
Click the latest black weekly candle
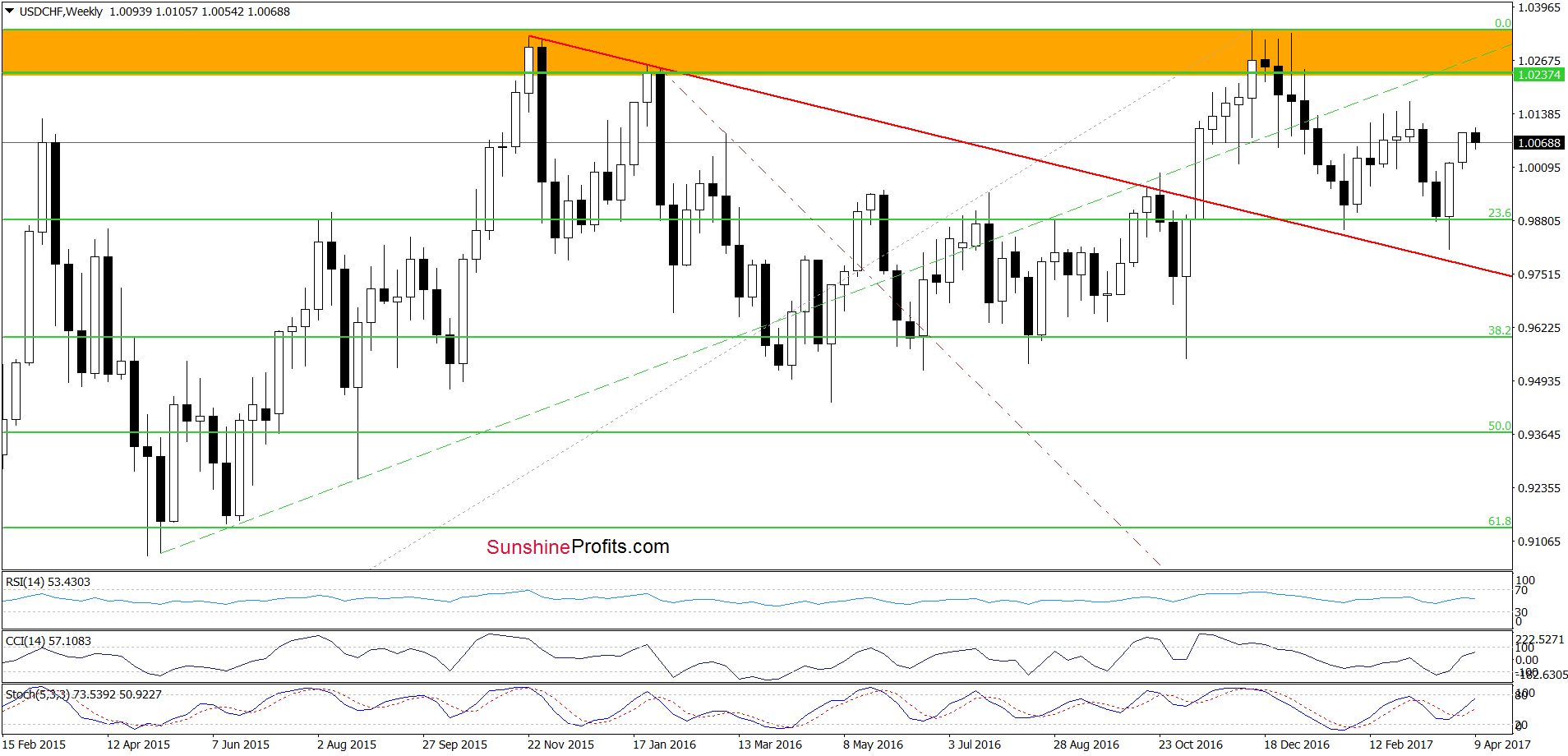click(1476, 137)
